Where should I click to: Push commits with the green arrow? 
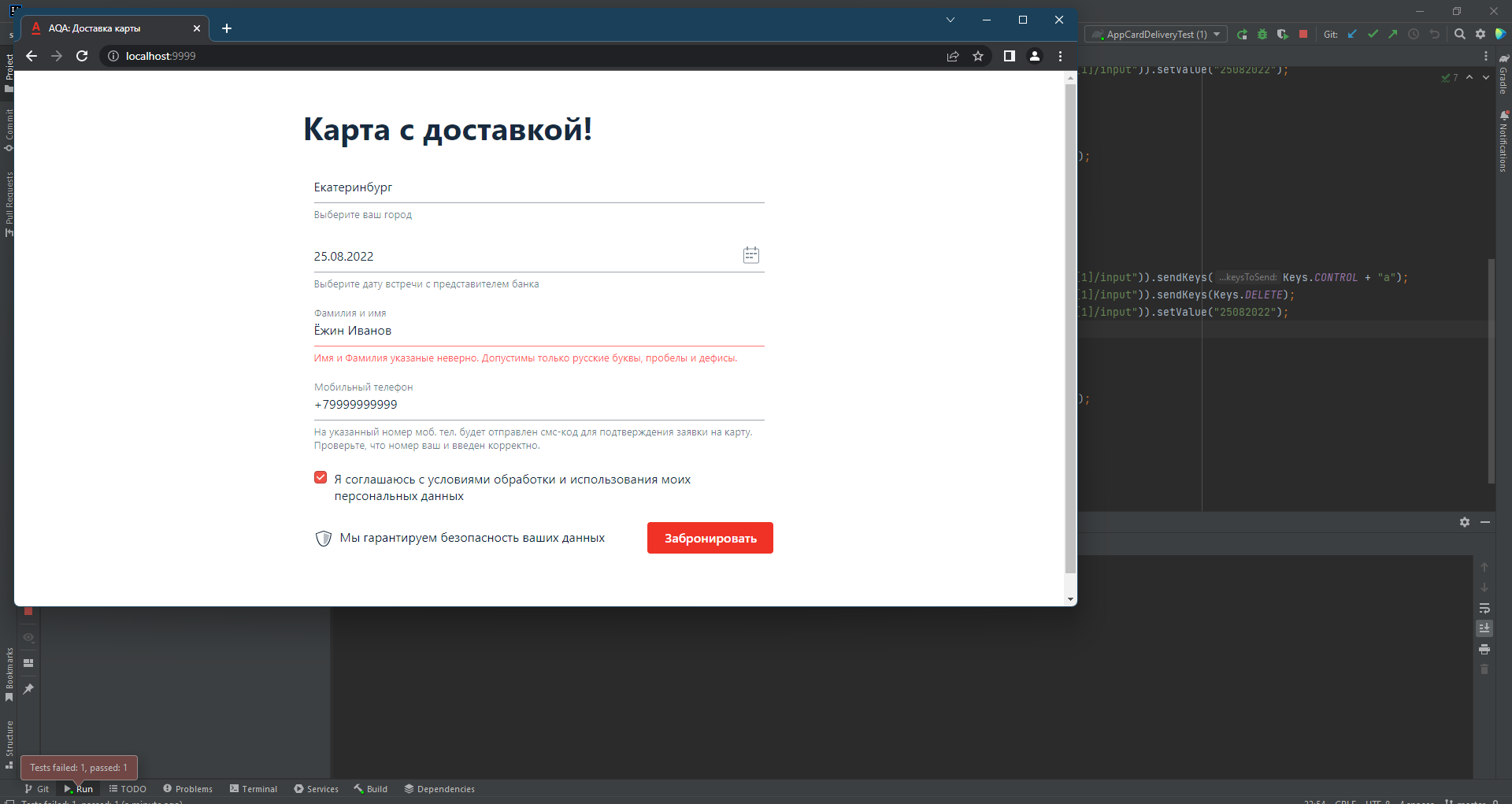[1394, 34]
